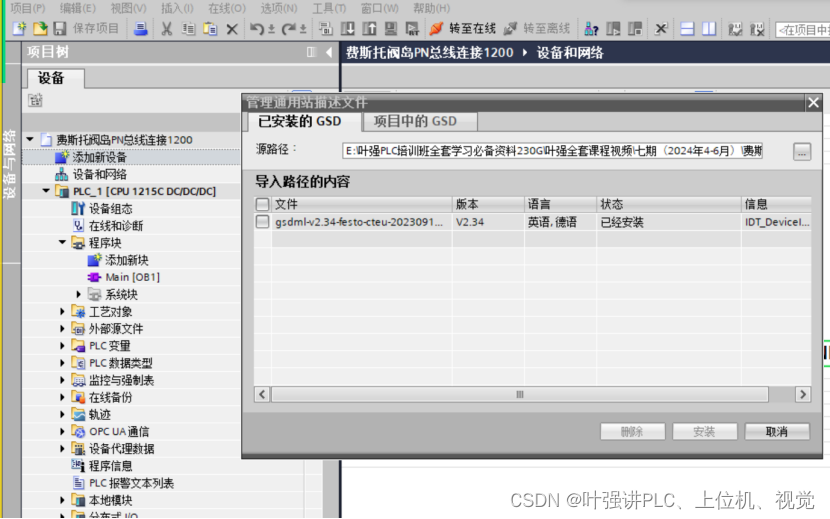Select 添加新设备 in the project tree
The image size is (830, 519).
coord(100,157)
